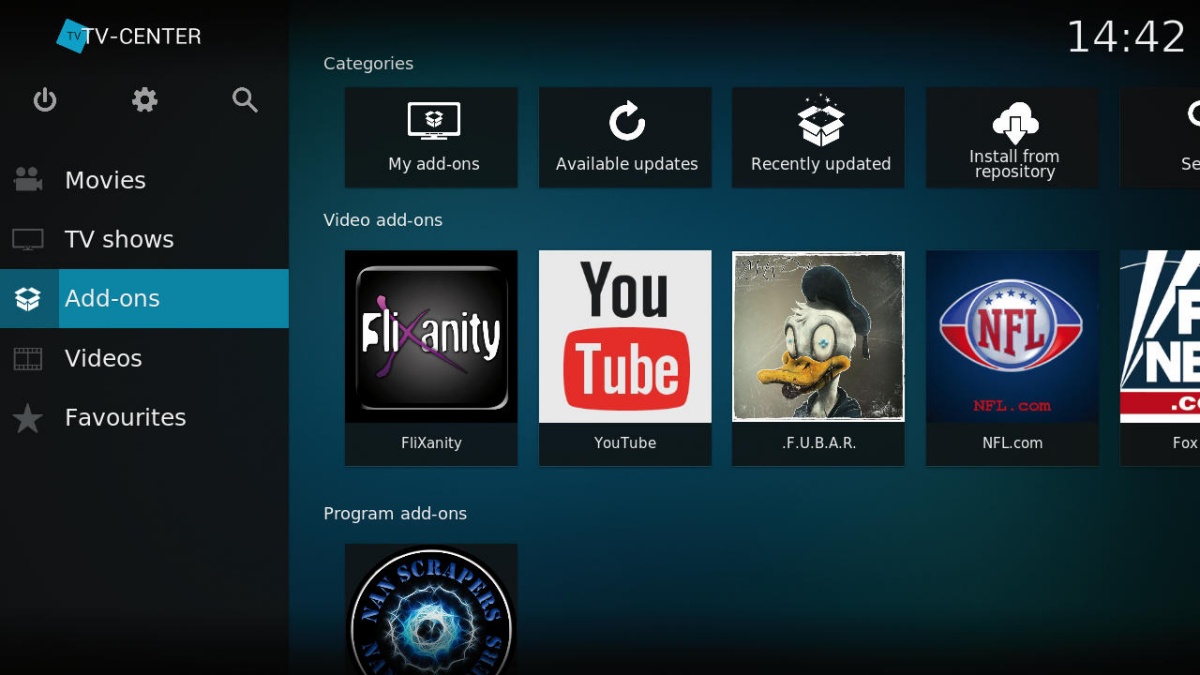Click the TV shows screen icon
Viewport: 1200px width, 675px height.
point(28,240)
